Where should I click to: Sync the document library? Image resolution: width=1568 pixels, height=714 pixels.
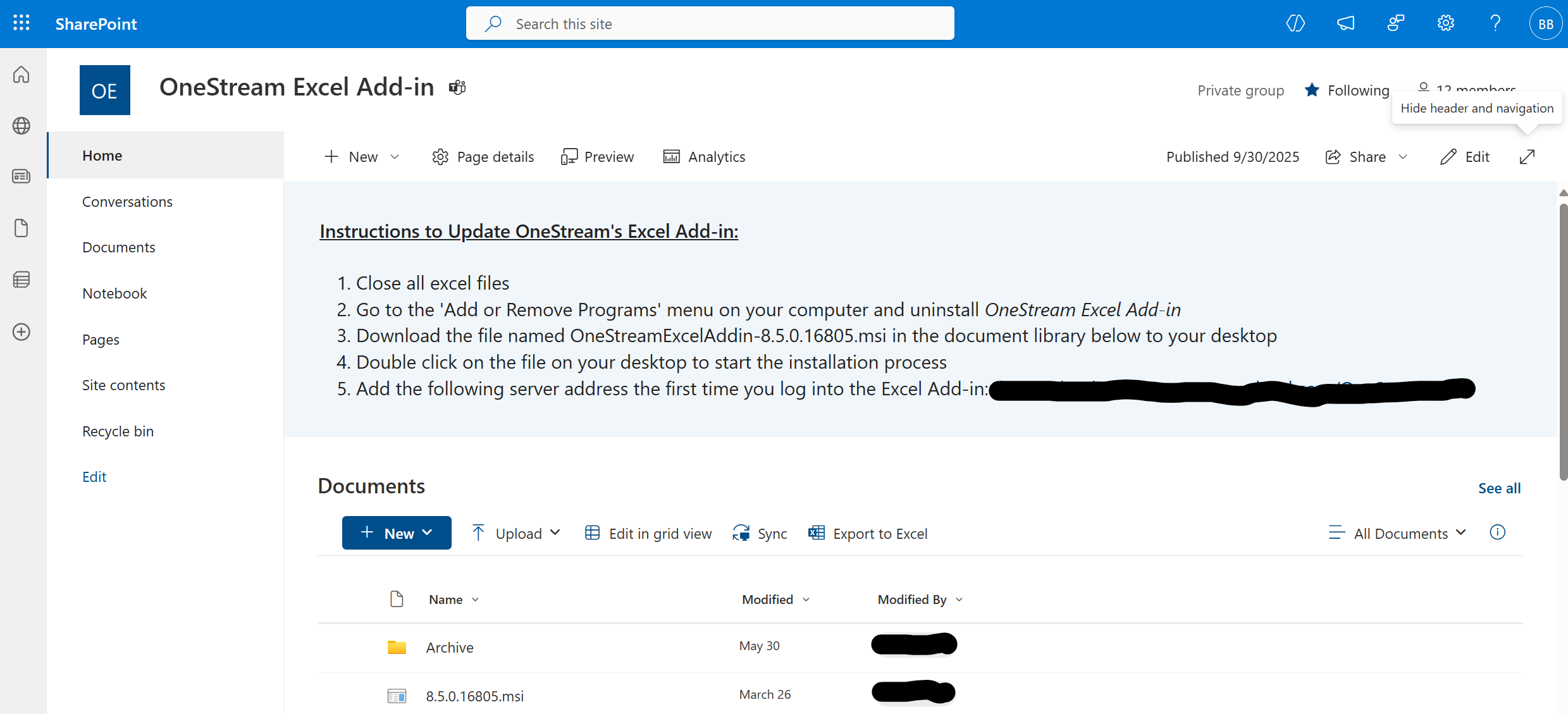(760, 533)
